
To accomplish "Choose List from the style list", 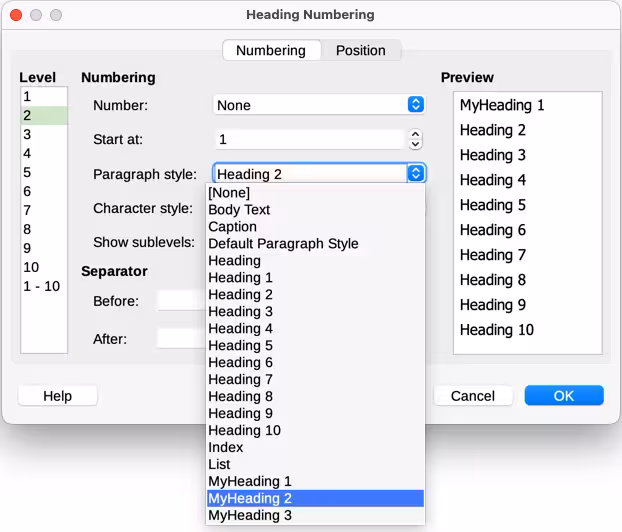I will tap(315, 465).
